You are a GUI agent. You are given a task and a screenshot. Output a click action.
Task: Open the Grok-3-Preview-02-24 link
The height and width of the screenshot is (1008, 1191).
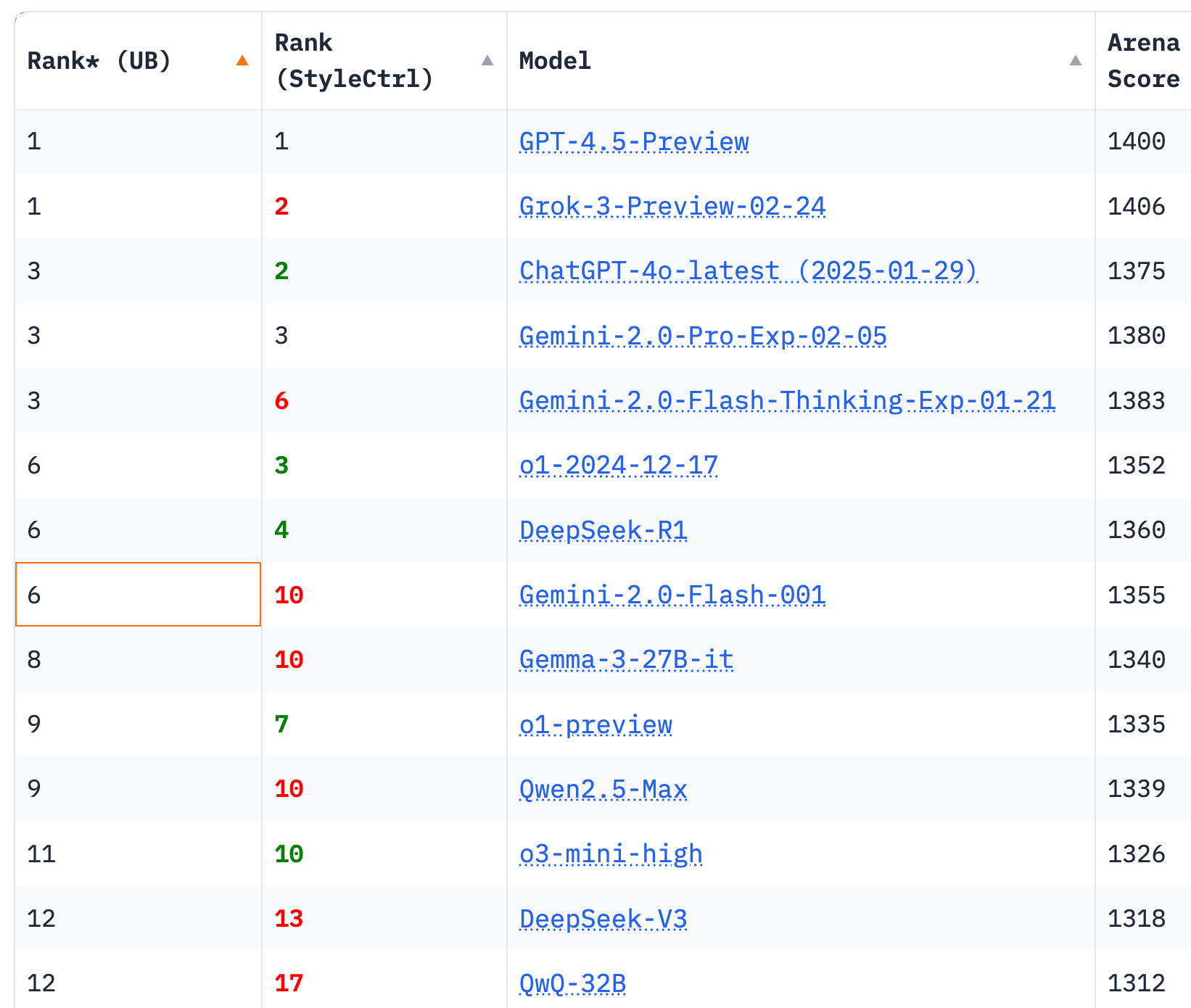672,206
